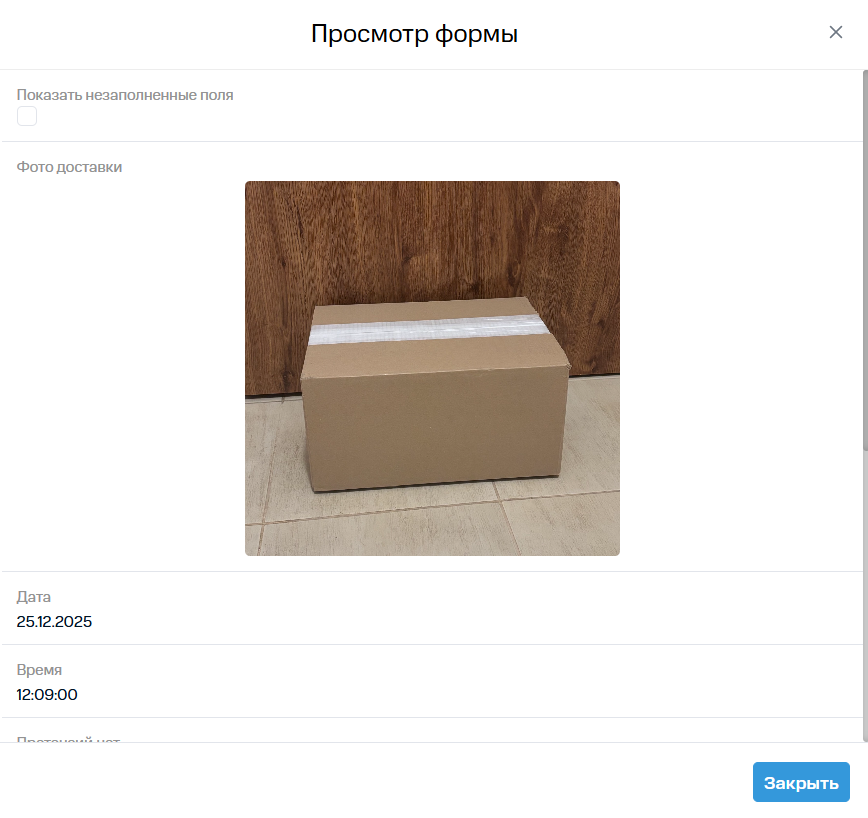Click the vertical scrollbar thumb
Viewport: 868px width, 818px height.
[865, 260]
